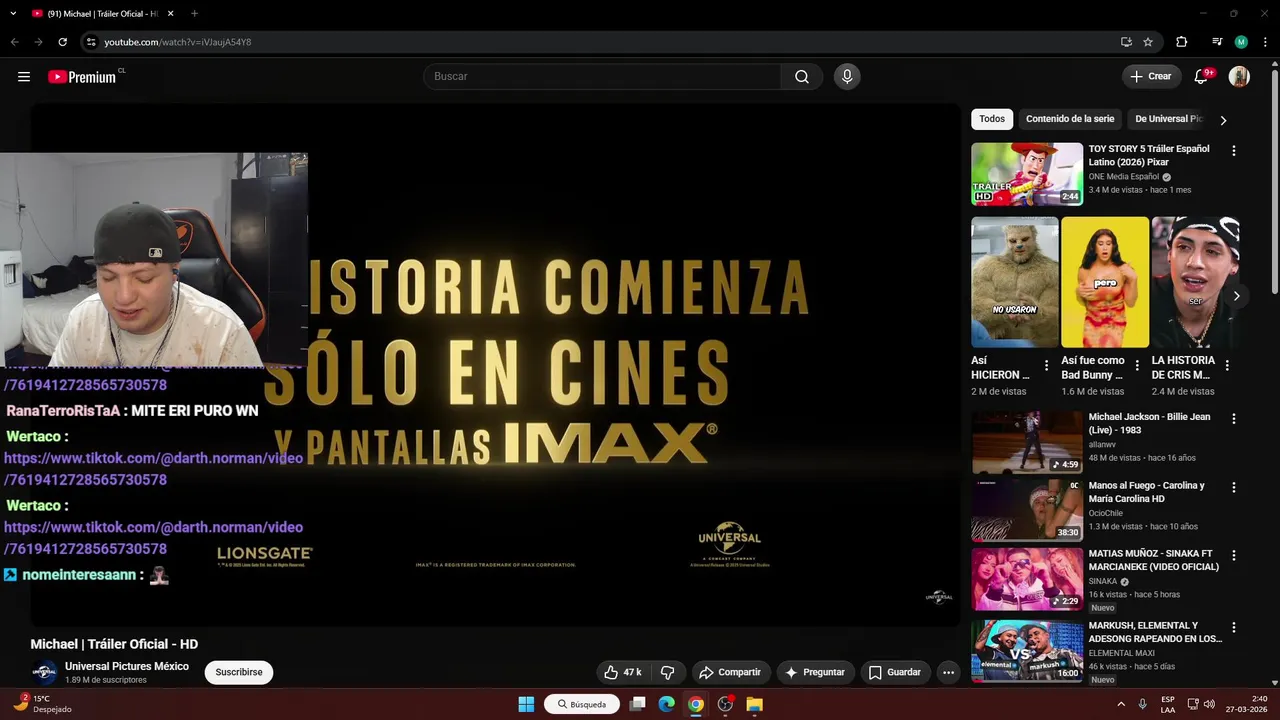The width and height of the screenshot is (1280, 720).
Task: Open options for Billie Jean video
Action: pyautogui.click(x=1233, y=419)
